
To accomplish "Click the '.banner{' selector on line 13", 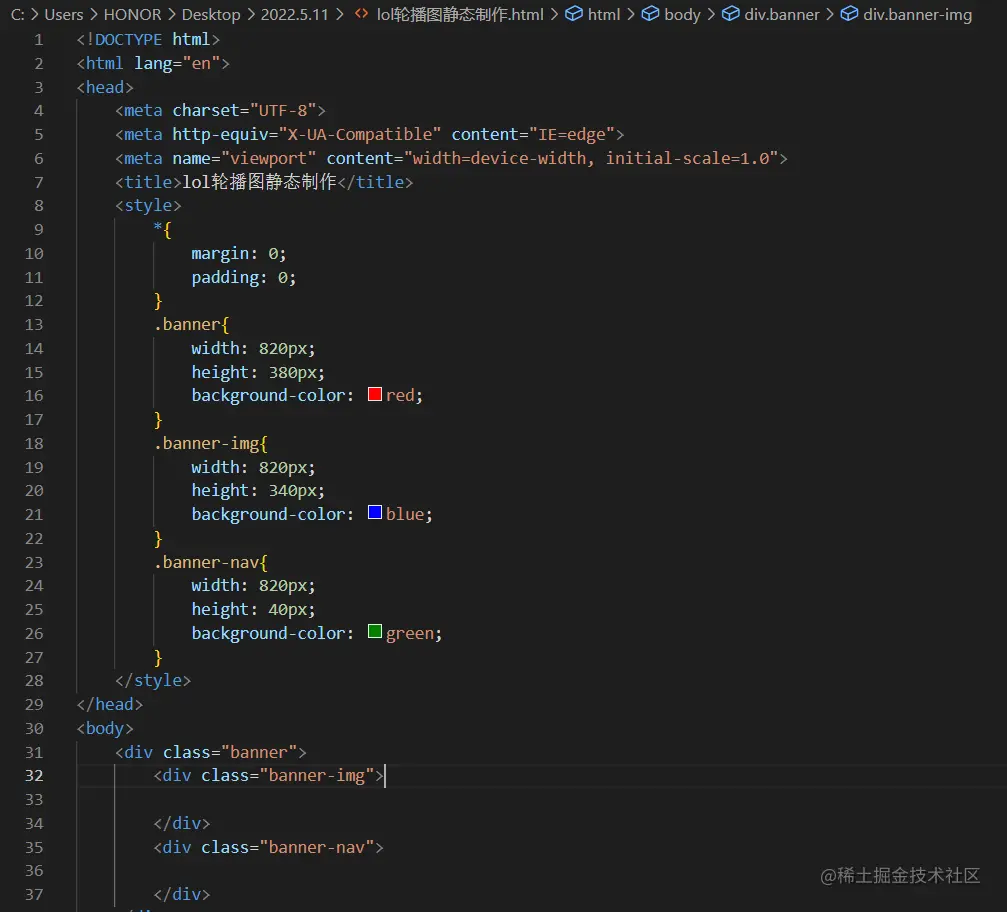I will pos(191,325).
